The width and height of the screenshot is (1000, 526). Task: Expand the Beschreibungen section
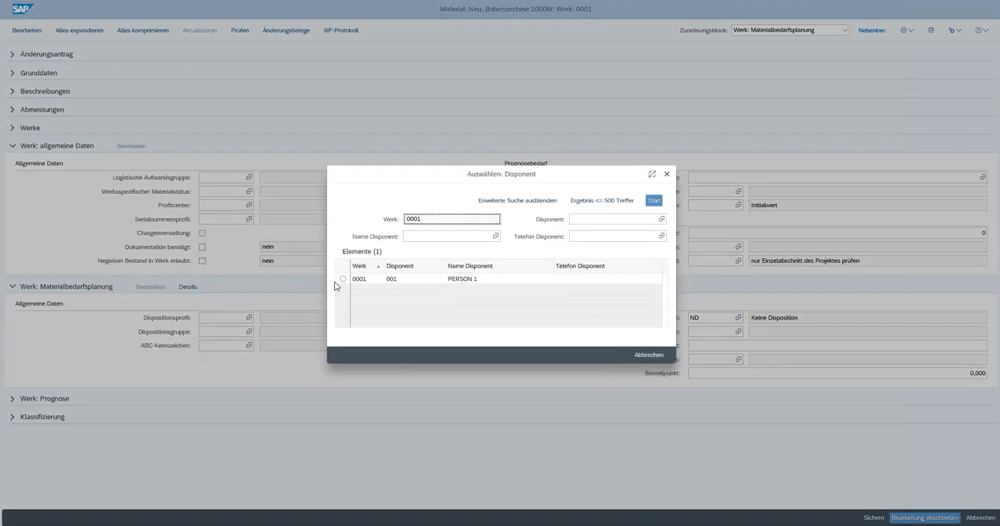tap(12, 91)
